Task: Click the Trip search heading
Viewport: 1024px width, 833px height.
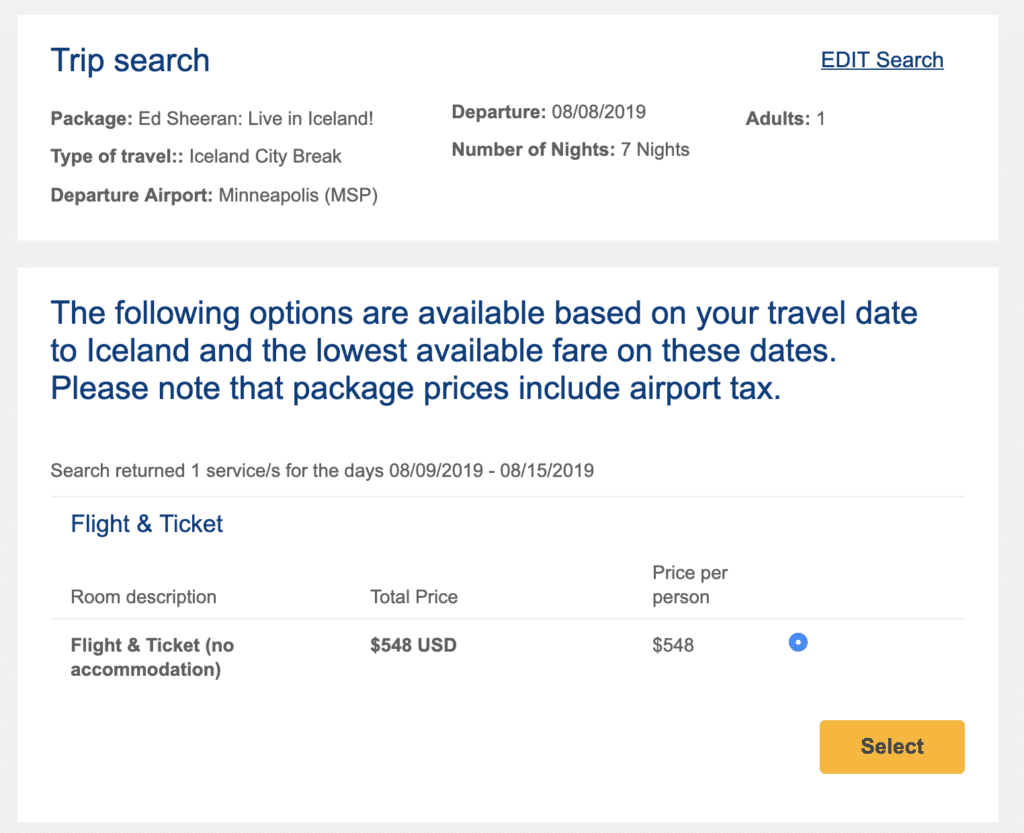Action: (x=130, y=60)
